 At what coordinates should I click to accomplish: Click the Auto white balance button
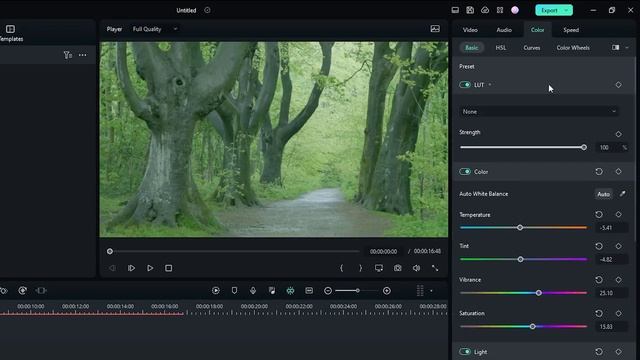click(603, 194)
